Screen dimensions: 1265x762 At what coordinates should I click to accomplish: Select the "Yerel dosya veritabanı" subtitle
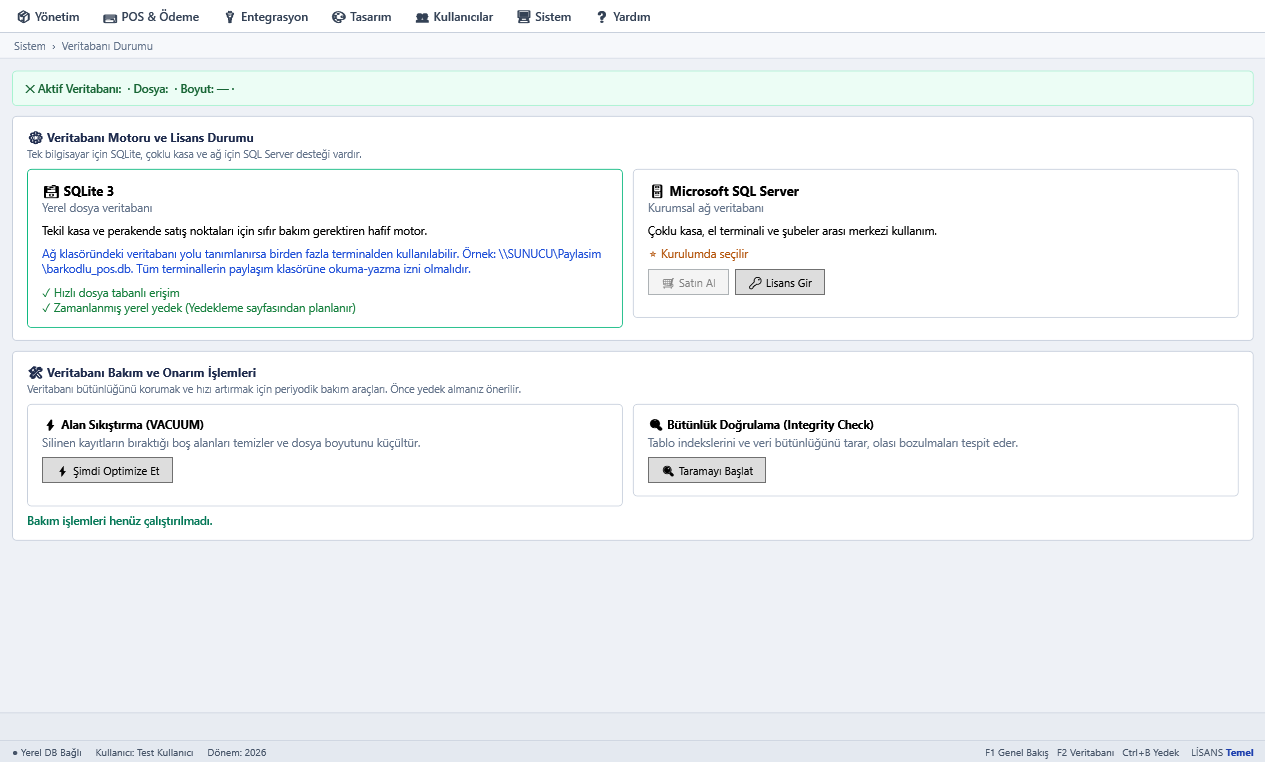97,208
